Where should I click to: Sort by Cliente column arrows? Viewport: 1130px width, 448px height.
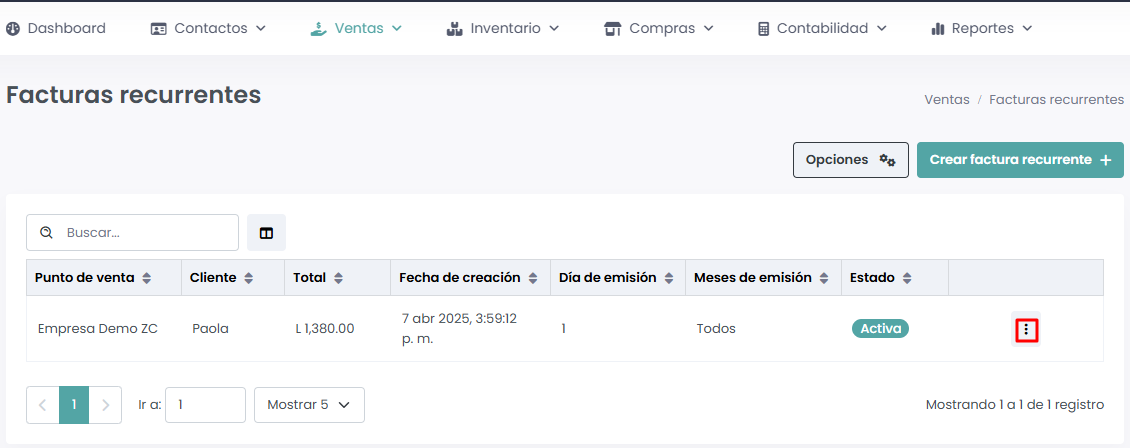(249, 278)
